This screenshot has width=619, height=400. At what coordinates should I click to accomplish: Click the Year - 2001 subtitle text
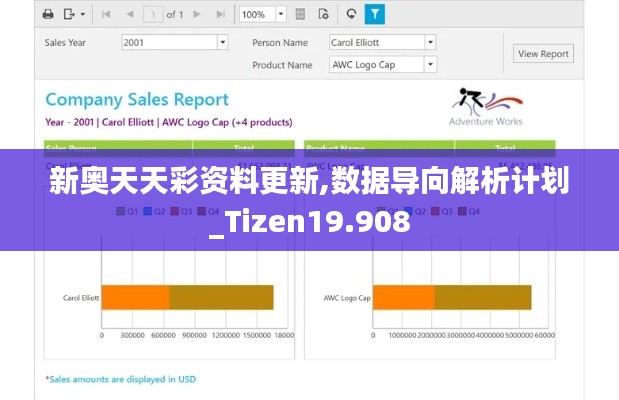169,122
